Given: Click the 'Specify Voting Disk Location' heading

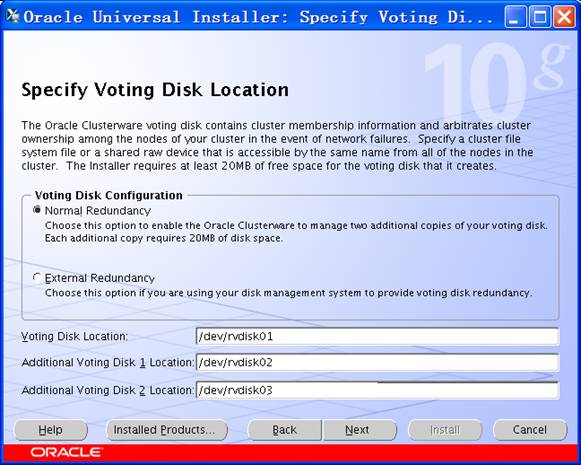Looking at the screenshot, I should click(155, 90).
